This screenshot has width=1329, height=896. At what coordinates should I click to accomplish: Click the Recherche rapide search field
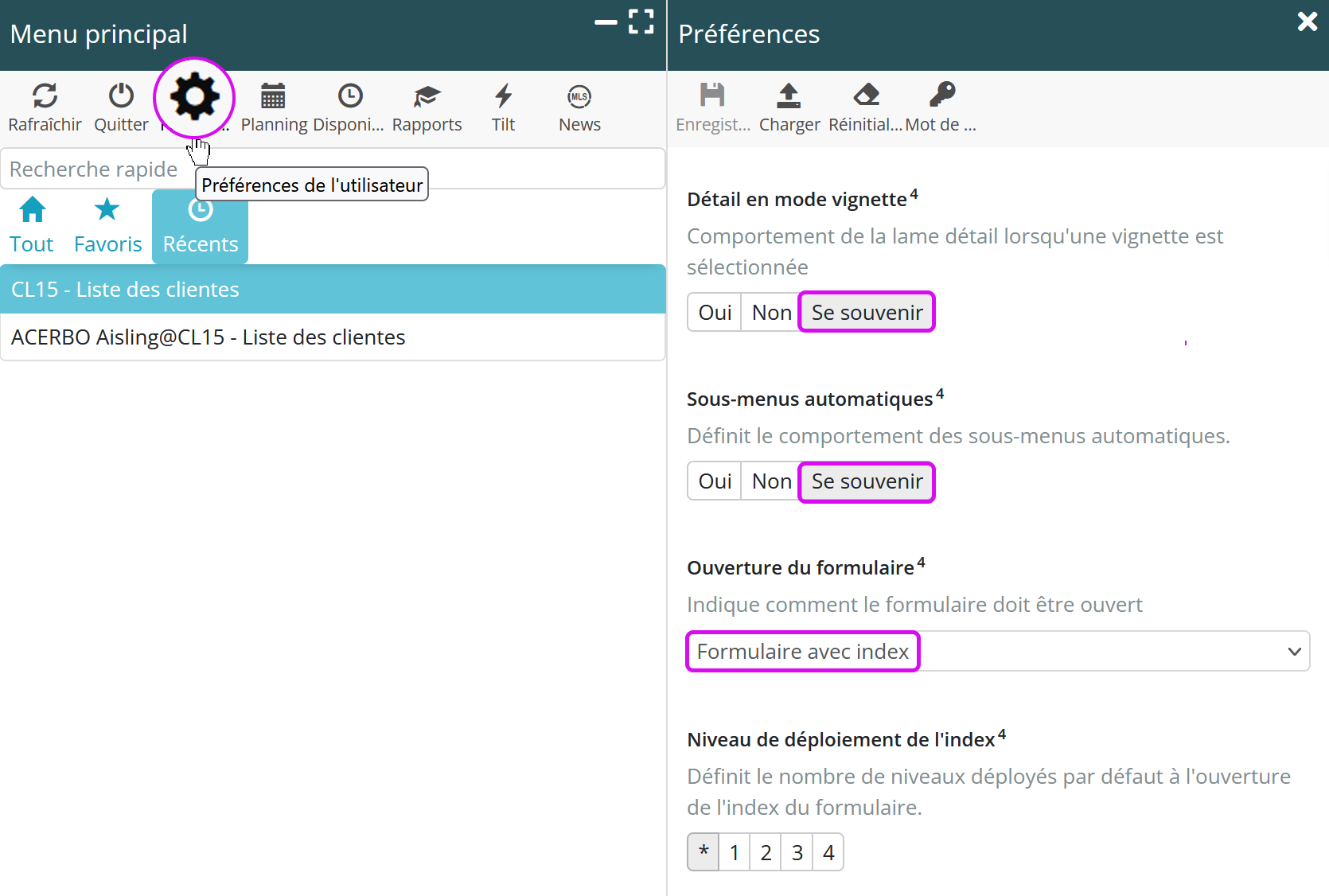[95, 169]
